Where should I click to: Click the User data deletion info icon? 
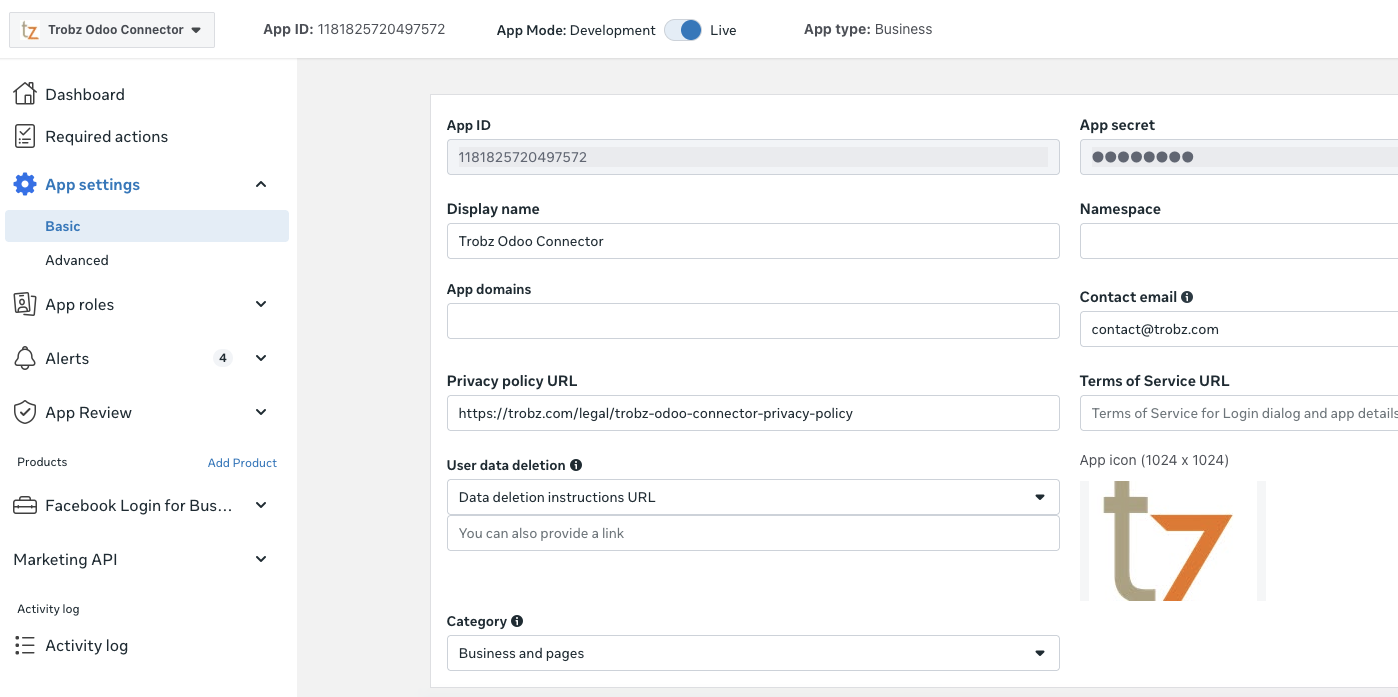pos(576,465)
